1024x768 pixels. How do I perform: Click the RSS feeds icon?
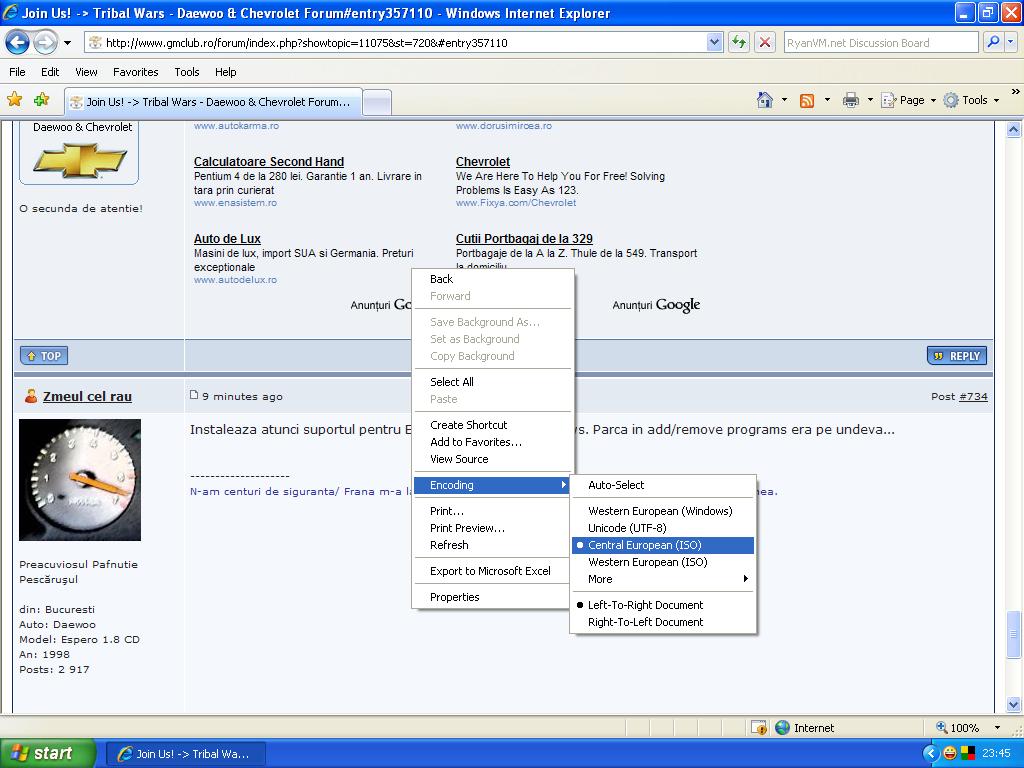pyautogui.click(x=806, y=100)
